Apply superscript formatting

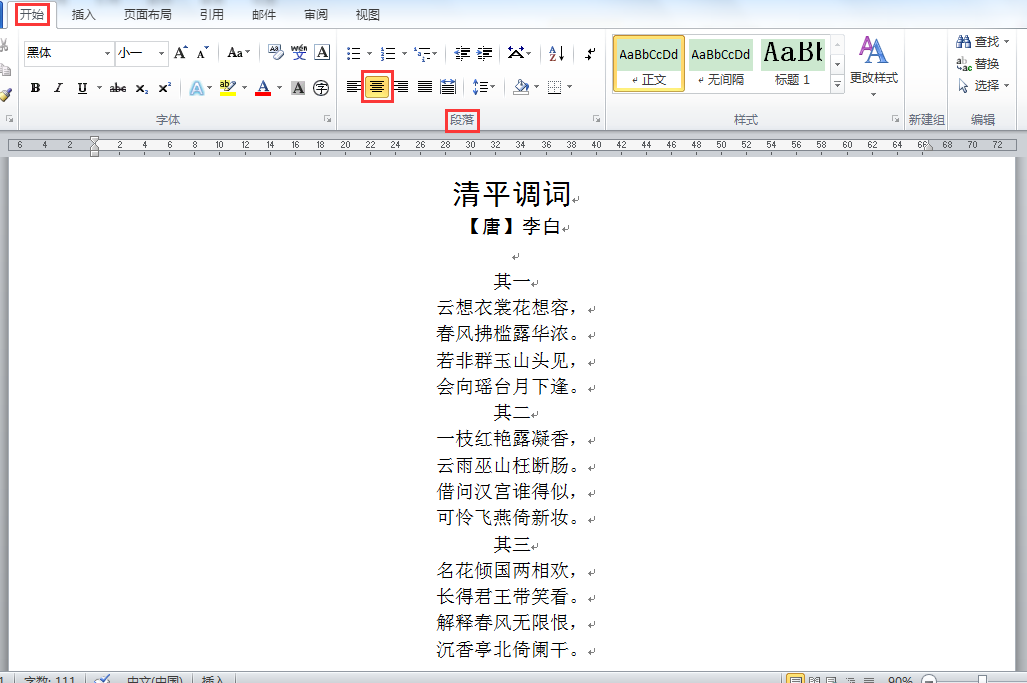164,88
